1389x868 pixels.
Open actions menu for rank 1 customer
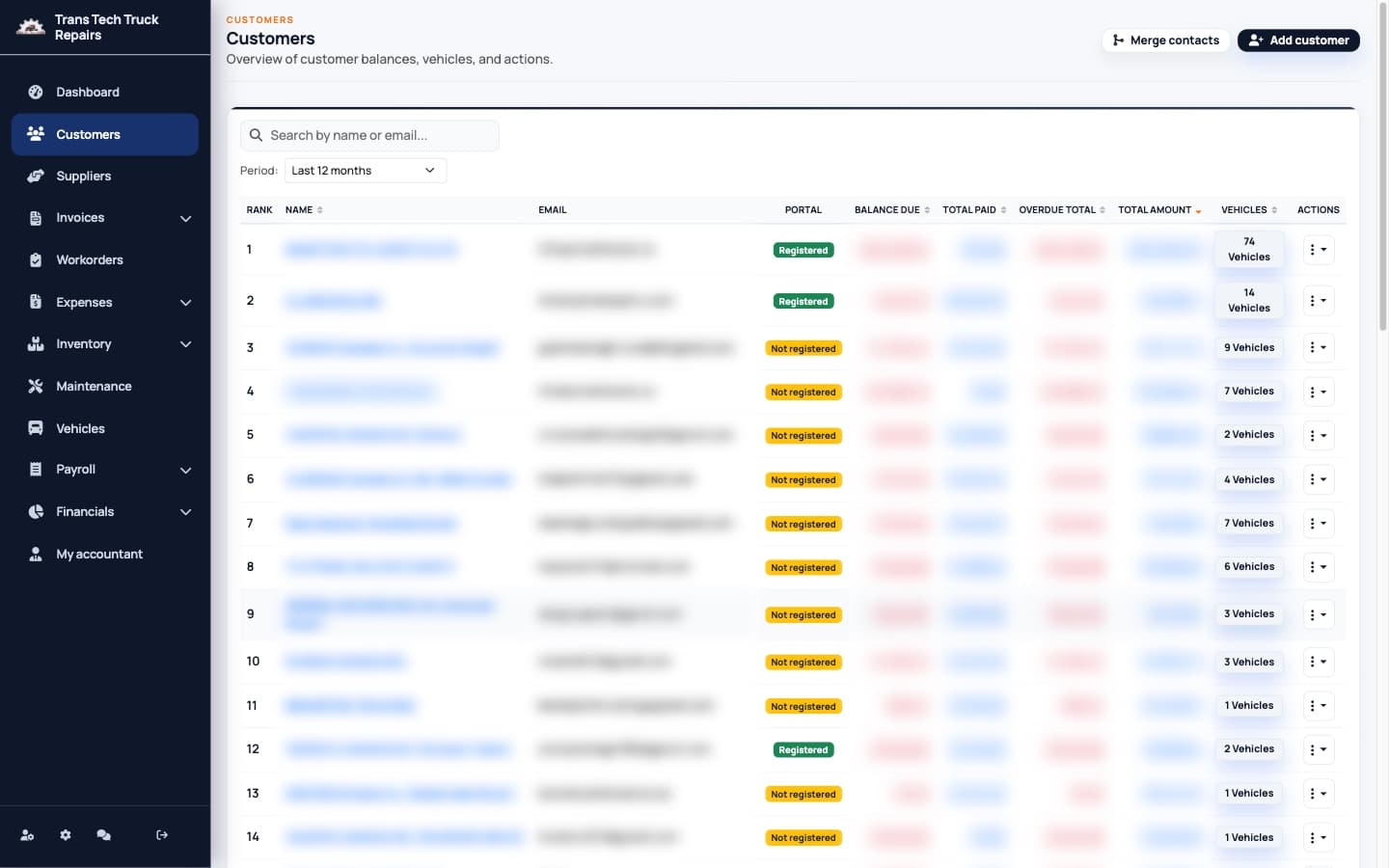1318,250
